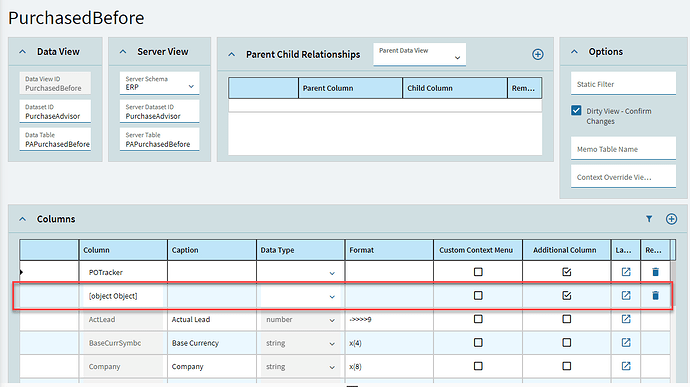Collapse the Columns section
The width and height of the screenshot is (690, 387).
pos(22,219)
